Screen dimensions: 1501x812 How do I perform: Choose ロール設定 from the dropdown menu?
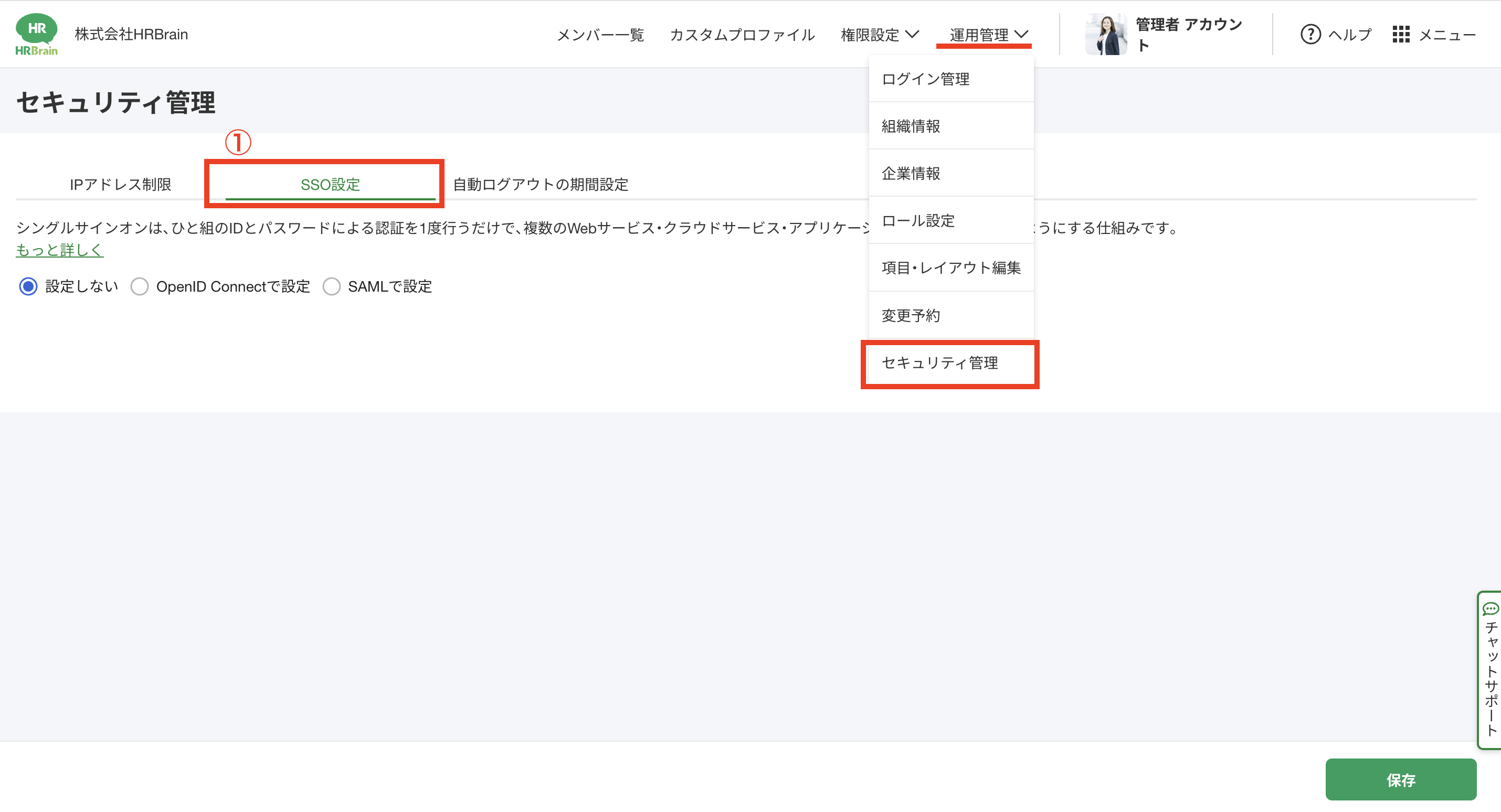pyautogui.click(x=918, y=221)
